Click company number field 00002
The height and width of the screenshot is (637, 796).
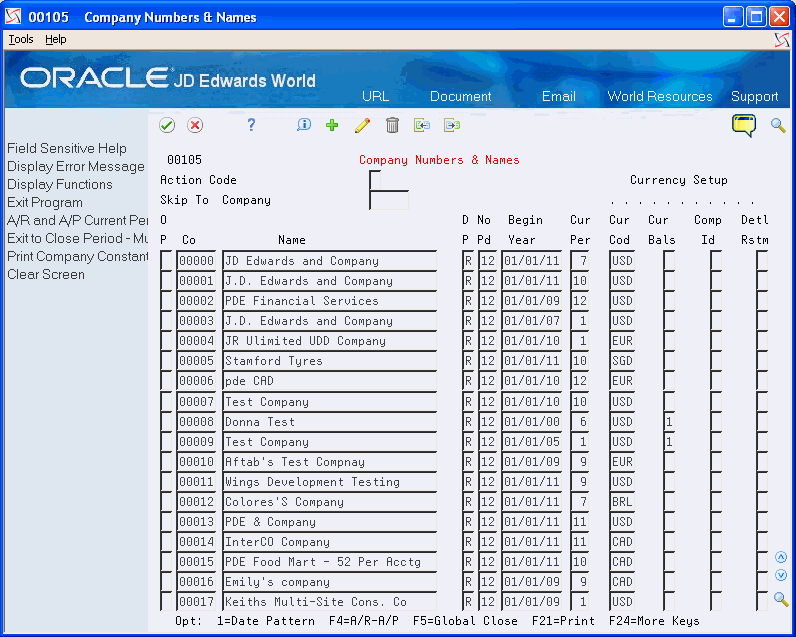point(196,300)
